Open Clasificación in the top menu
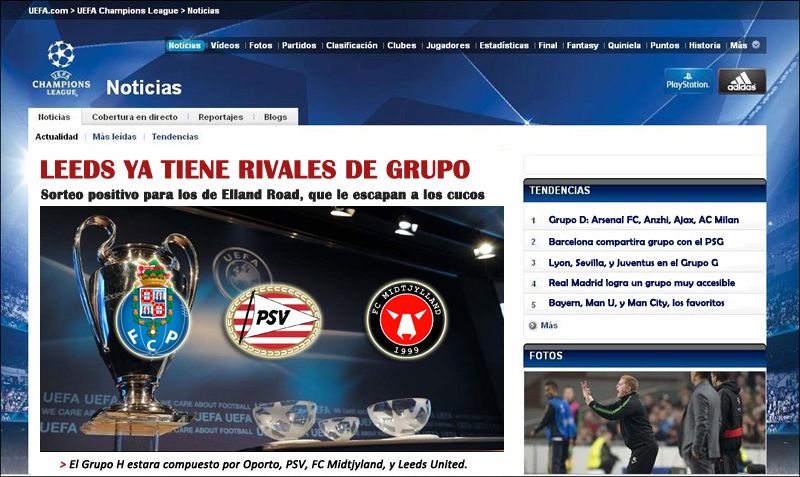Viewport: 800px width, 477px height. tap(352, 45)
